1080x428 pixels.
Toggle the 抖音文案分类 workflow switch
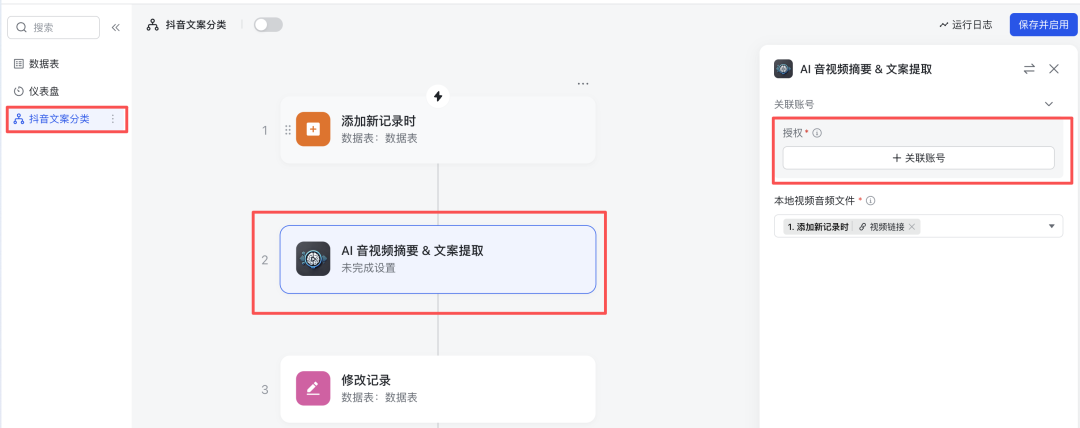(268, 25)
